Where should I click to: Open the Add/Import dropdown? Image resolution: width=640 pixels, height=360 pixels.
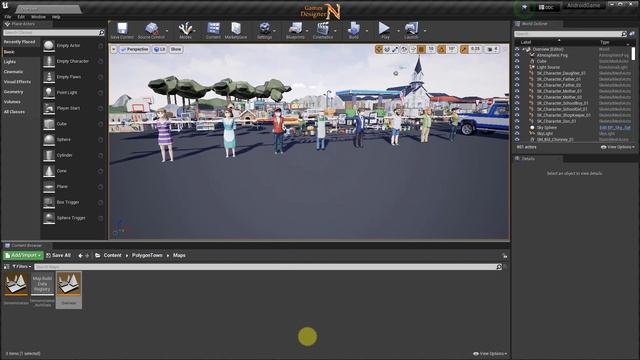[x=23, y=256]
